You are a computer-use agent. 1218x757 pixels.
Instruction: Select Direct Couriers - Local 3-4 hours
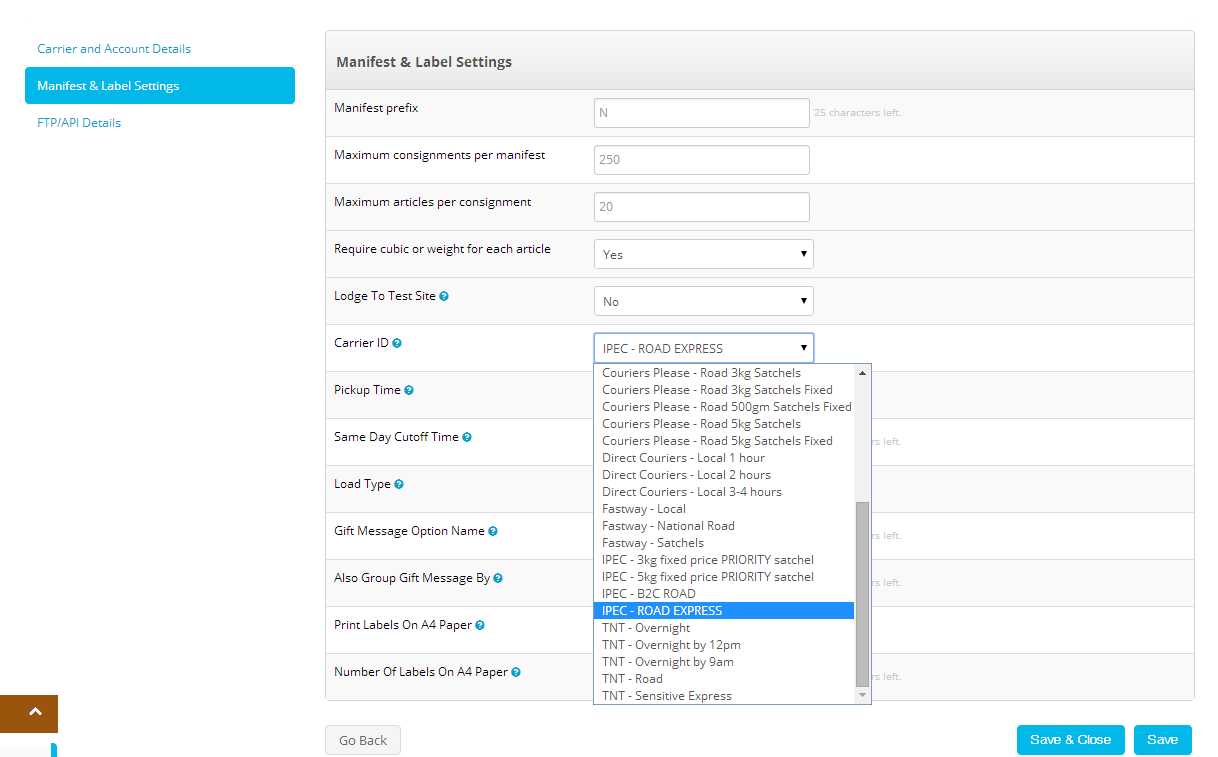(x=724, y=492)
